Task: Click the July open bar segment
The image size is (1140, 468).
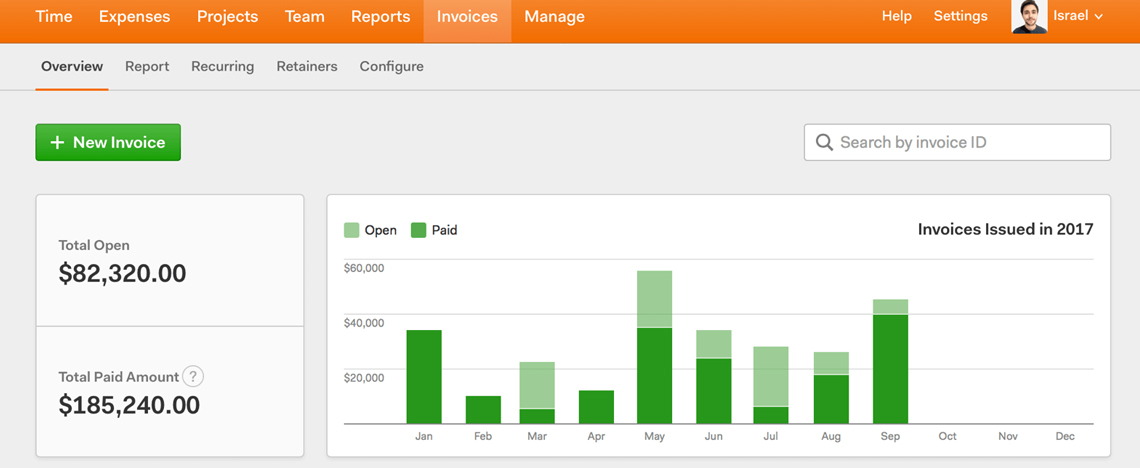Action: 771,376
